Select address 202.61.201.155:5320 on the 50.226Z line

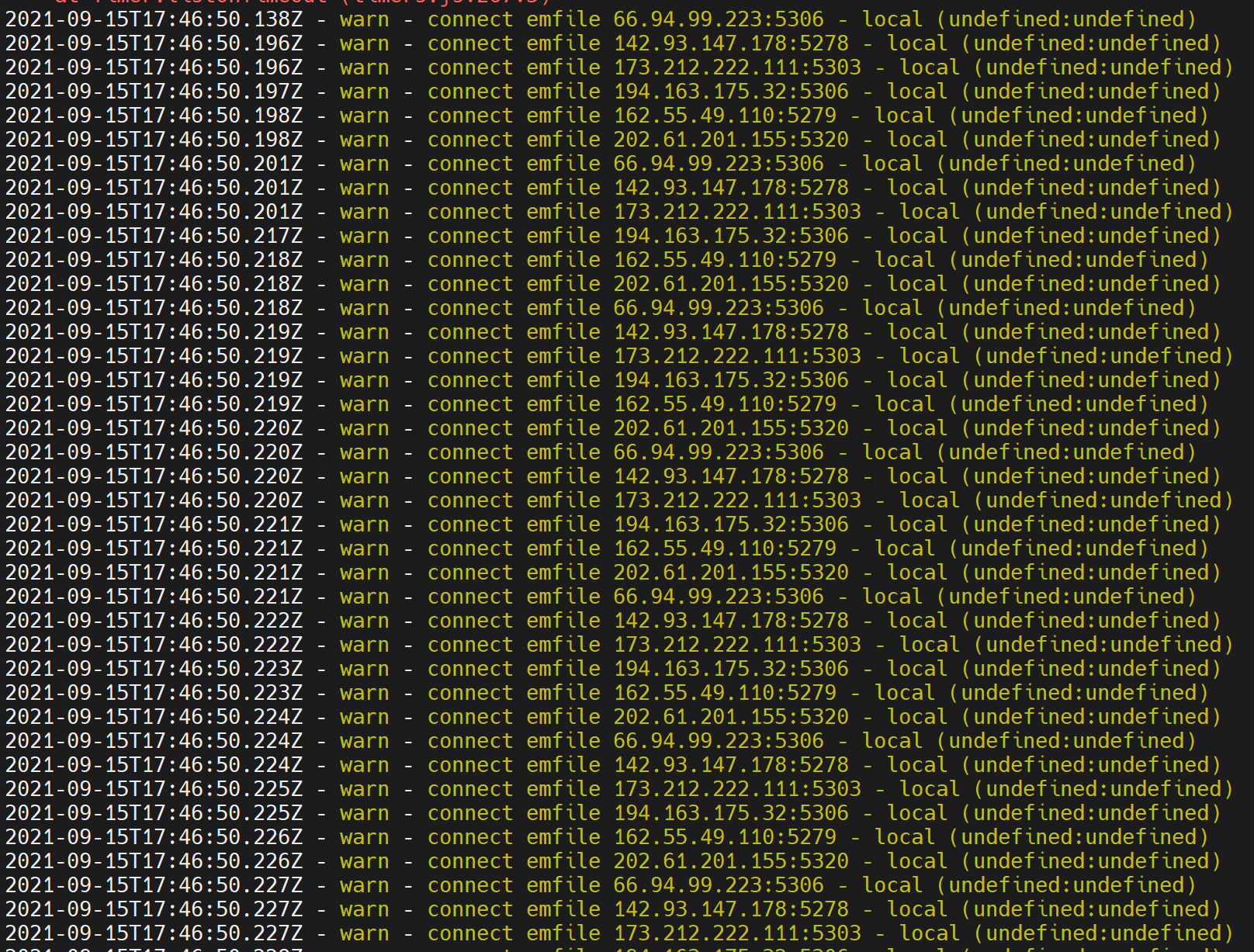(731, 861)
